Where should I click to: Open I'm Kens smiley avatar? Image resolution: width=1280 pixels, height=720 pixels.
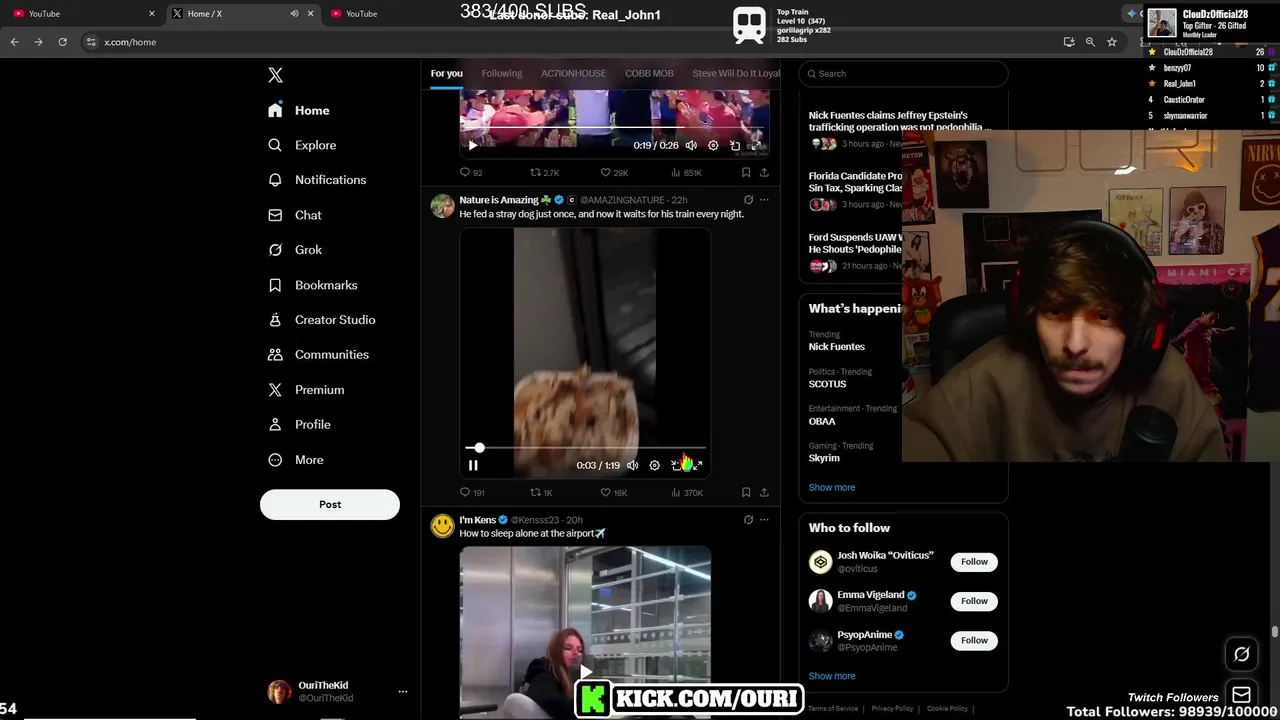[x=442, y=526]
